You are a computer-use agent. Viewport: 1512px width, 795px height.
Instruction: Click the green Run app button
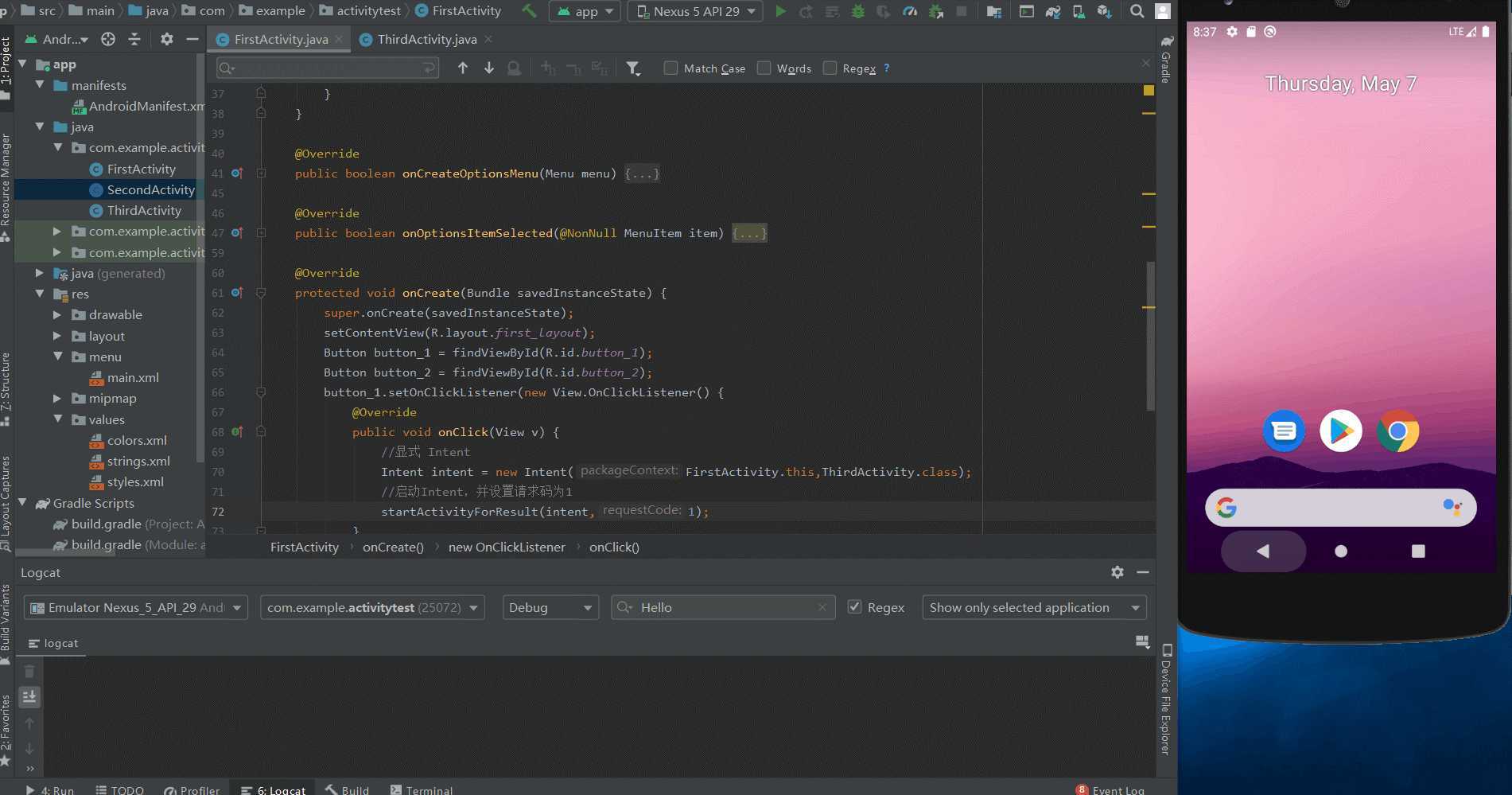pyautogui.click(x=780, y=11)
